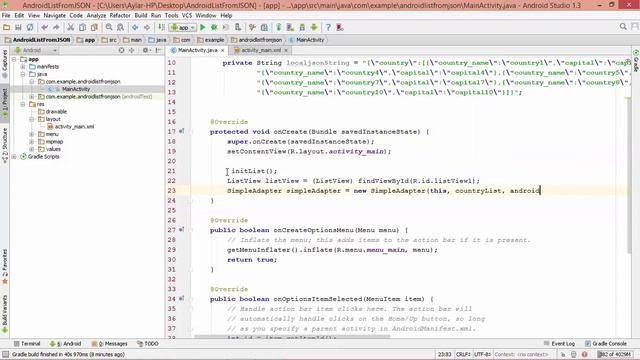This screenshot has width=640, height=360.
Task: Click the Copy icon in toolbar
Action: pyautogui.click(x=82, y=27)
